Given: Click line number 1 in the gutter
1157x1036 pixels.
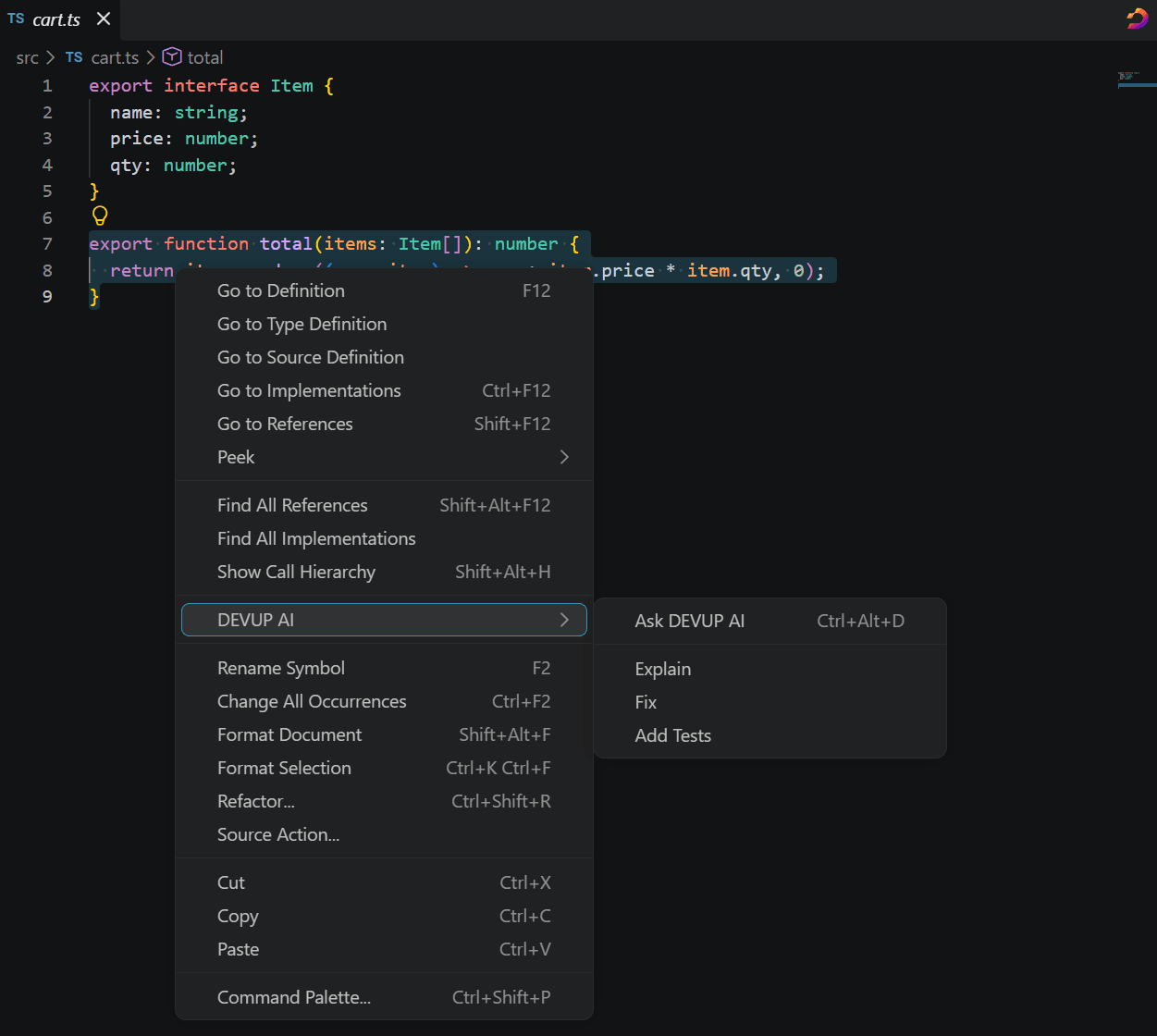Looking at the screenshot, I should tap(47, 85).
